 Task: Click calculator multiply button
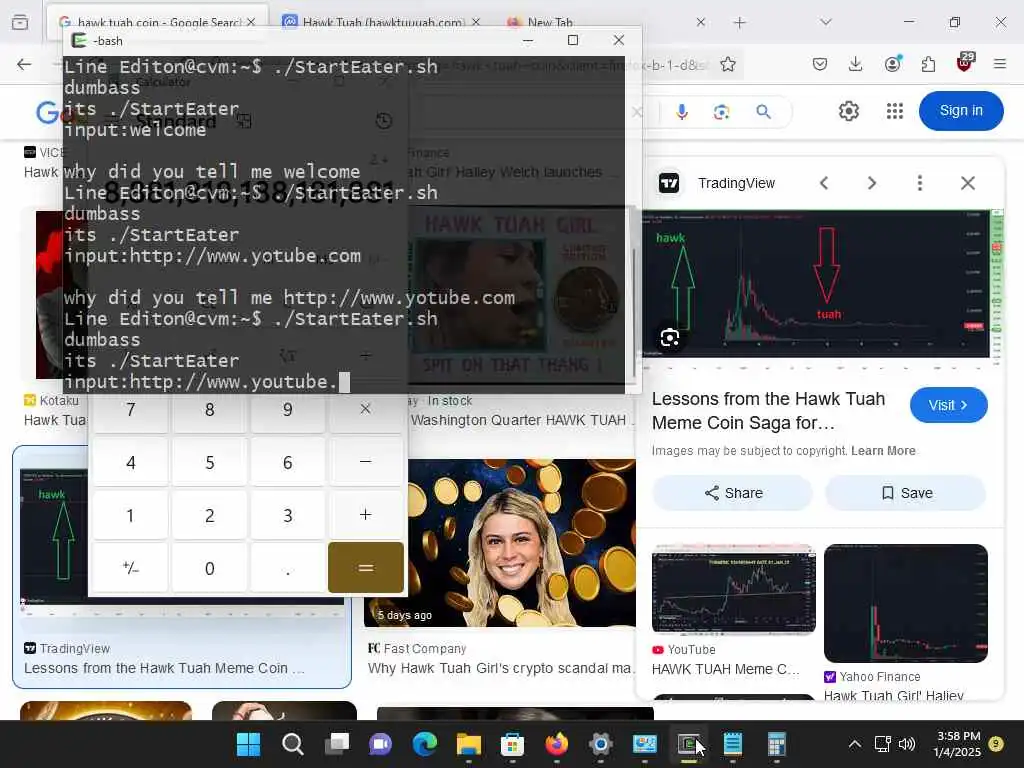point(366,409)
